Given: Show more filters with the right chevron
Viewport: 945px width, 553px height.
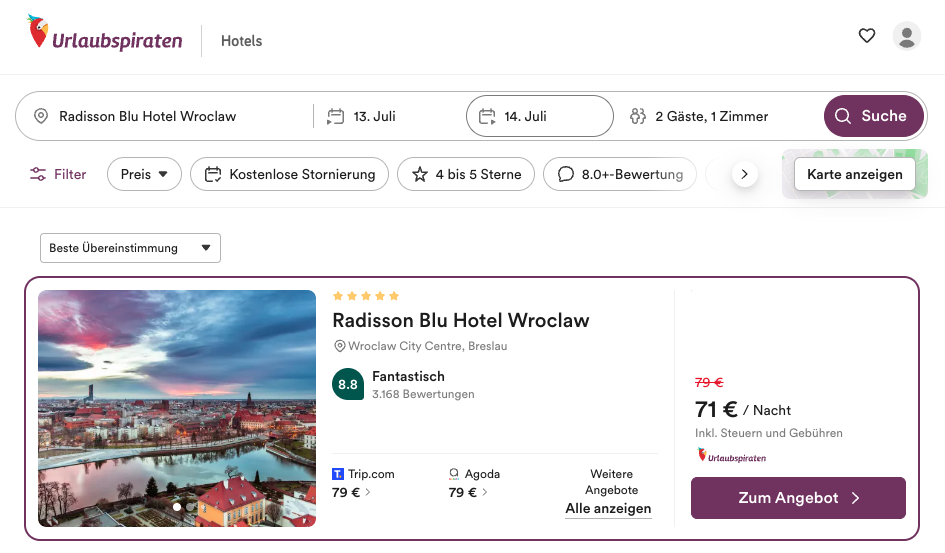Looking at the screenshot, I should point(744,174).
